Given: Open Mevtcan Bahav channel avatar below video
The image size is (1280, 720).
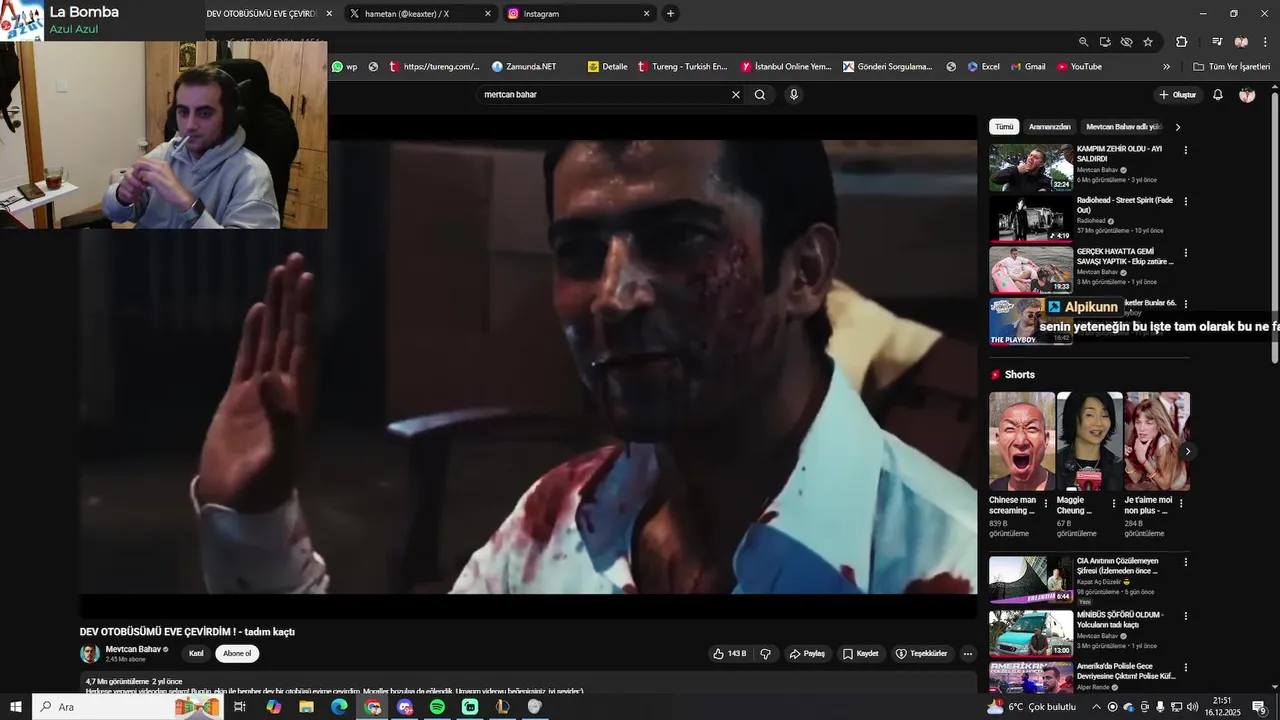Looking at the screenshot, I should click(90, 654).
